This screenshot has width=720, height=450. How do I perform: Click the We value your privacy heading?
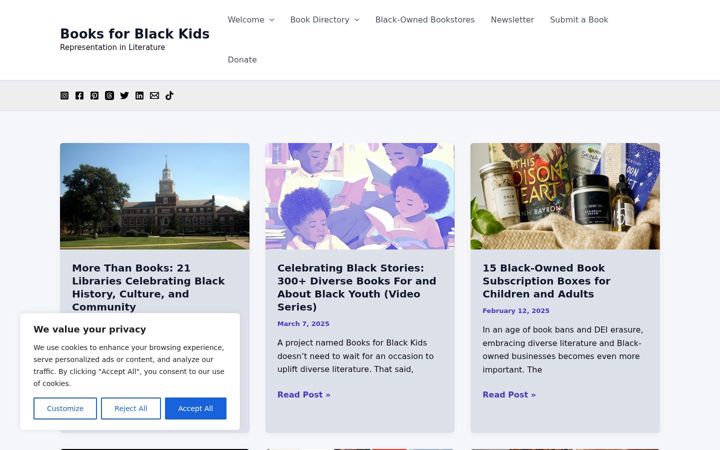(90, 329)
